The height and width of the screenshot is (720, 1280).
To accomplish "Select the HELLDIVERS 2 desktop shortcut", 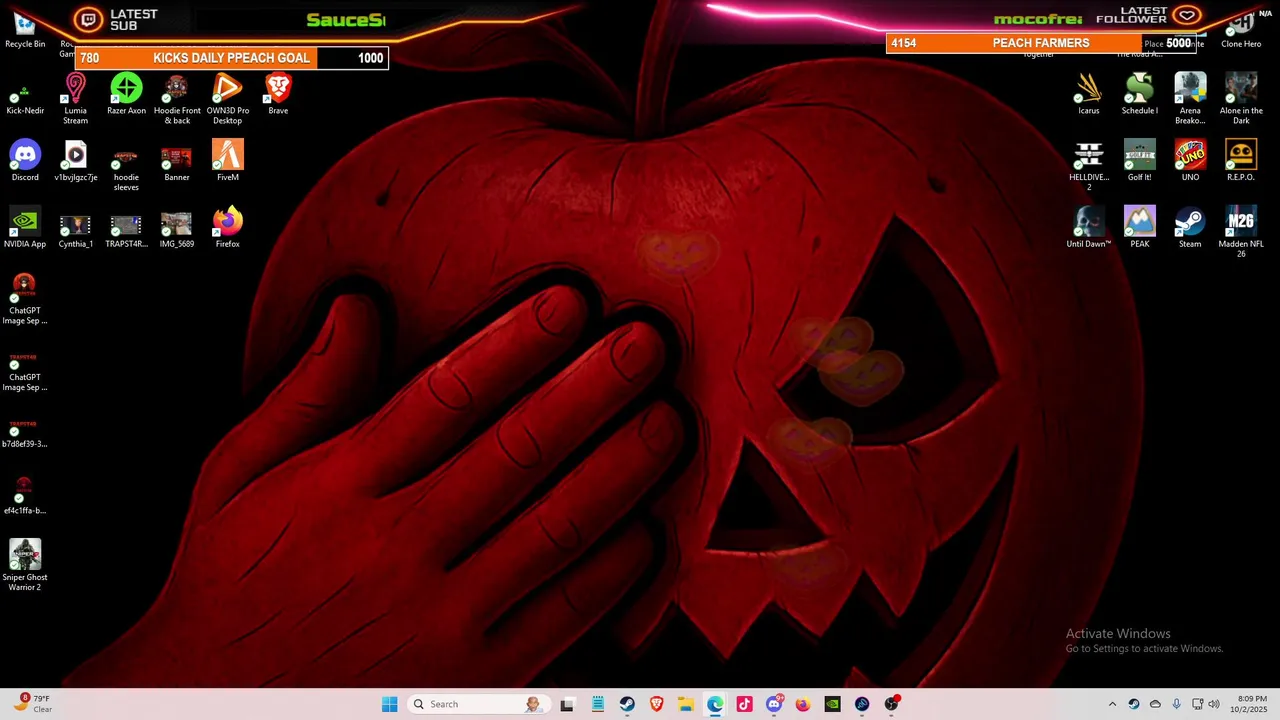I will pyautogui.click(x=1089, y=166).
